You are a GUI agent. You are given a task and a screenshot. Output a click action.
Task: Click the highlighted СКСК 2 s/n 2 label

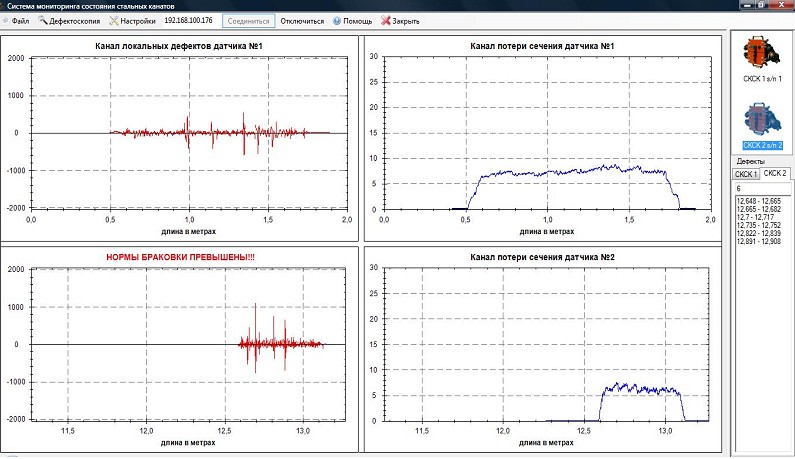click(x=763, y=146)
